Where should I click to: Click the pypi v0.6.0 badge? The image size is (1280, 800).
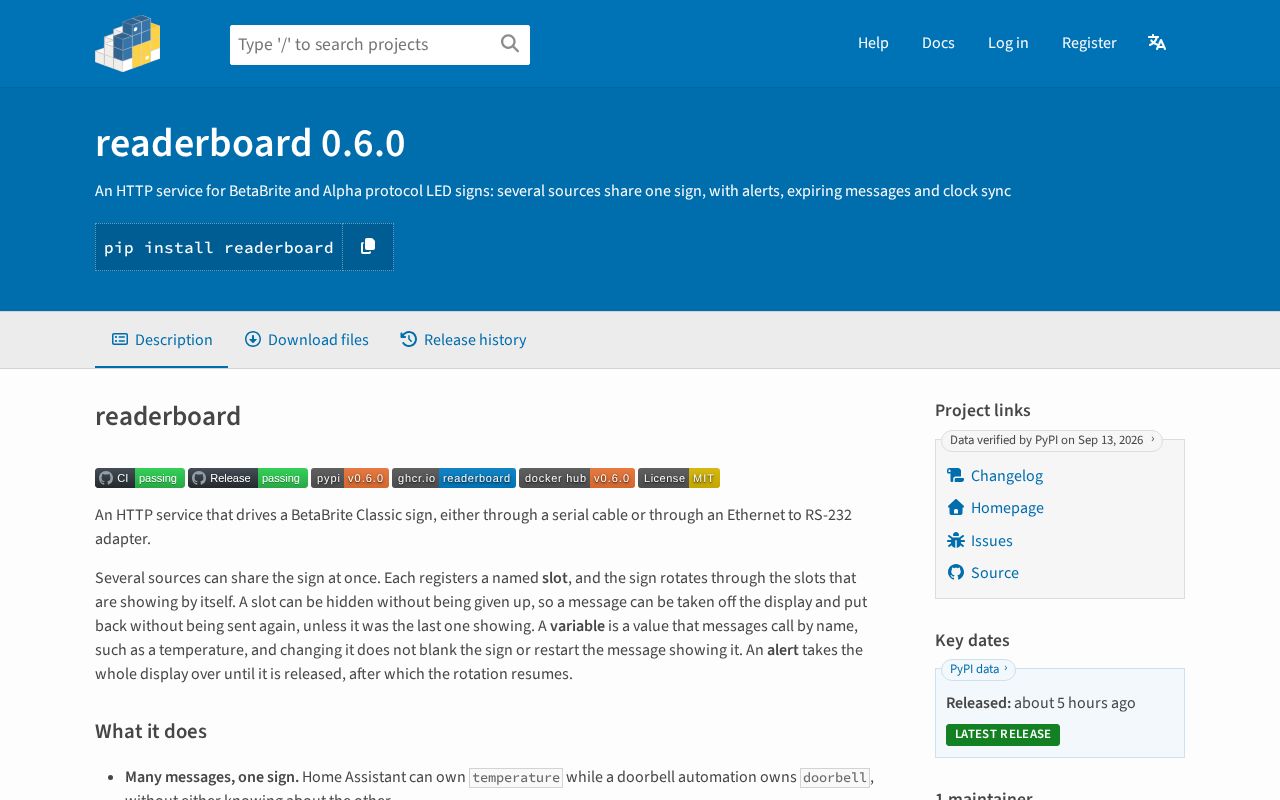tap(350, 478)
